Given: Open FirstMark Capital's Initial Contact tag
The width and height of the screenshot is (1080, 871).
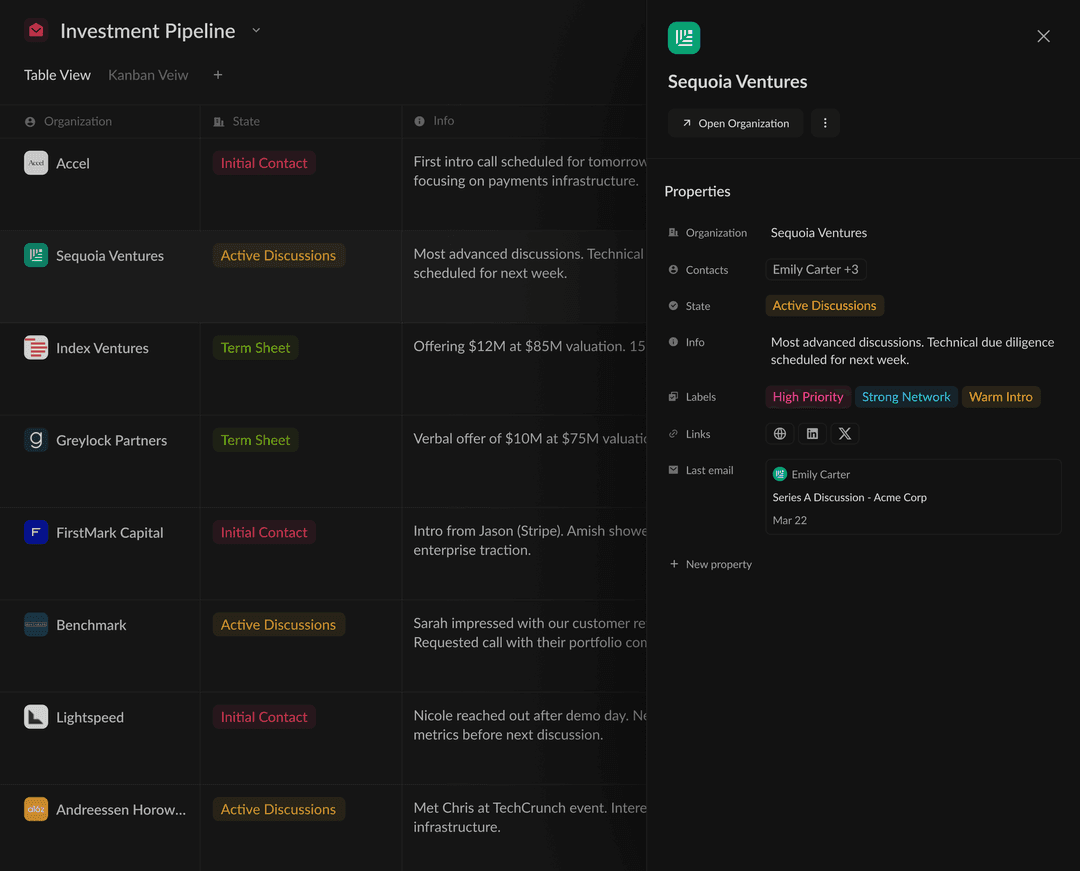Looking at the screenshot, I should click(x=264, y=532).
